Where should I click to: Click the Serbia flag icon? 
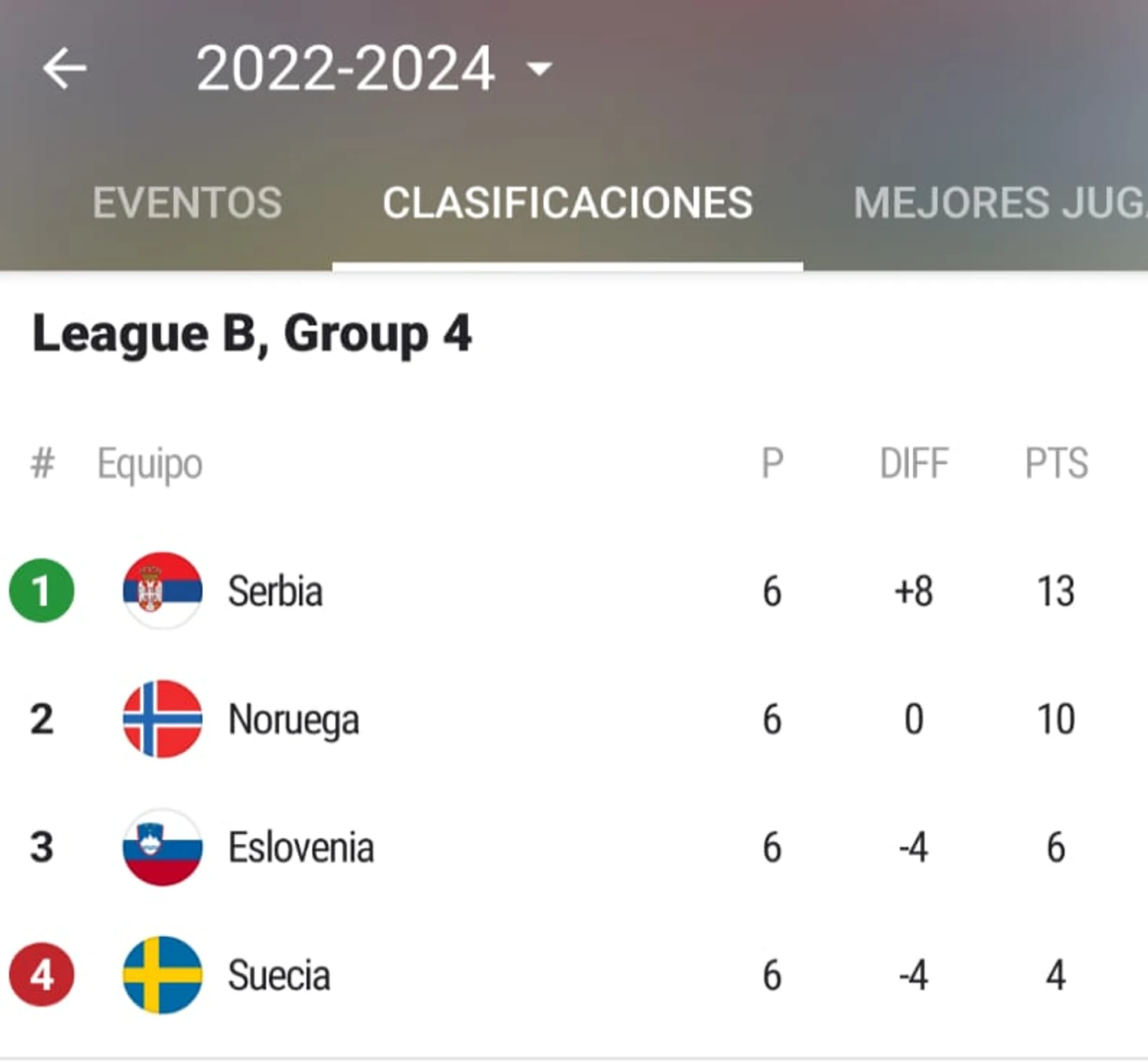163,591
